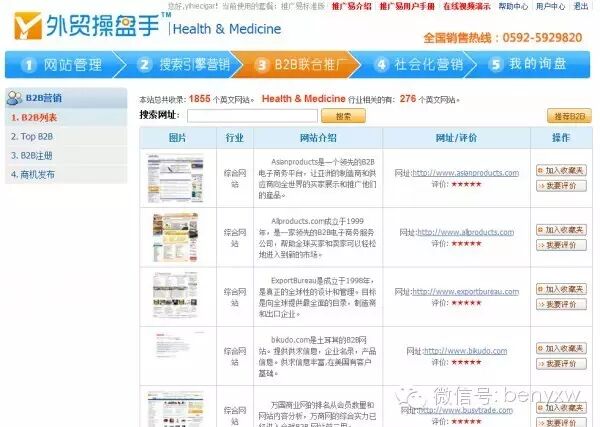Click the bikudo.com description text
Viewport: 600px width, 427px height.
(317, 357)
